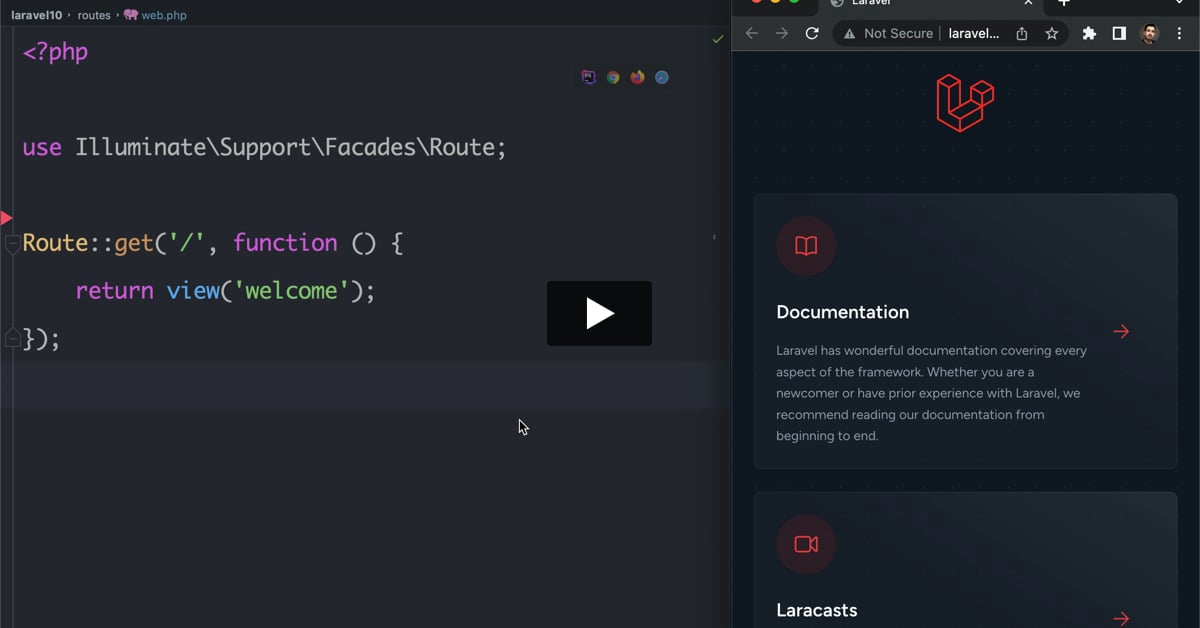Screen dimensions: 1200x628
Task: Click the Not Secure warning in address bar
Action: pos(888,33)
